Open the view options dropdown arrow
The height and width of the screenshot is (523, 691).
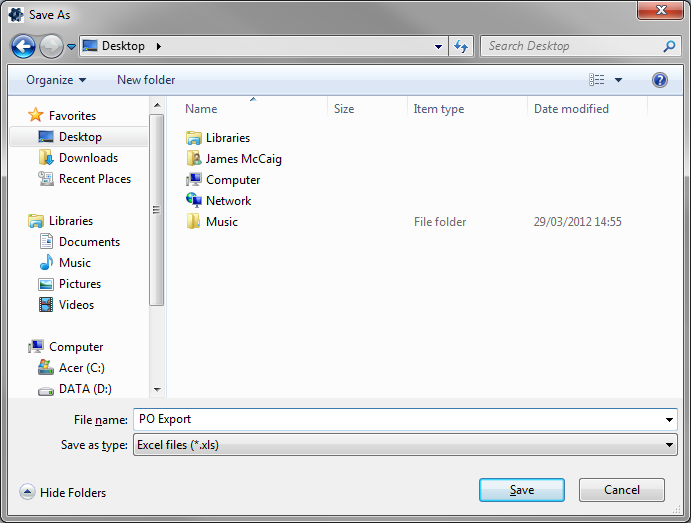click(618, 80)
